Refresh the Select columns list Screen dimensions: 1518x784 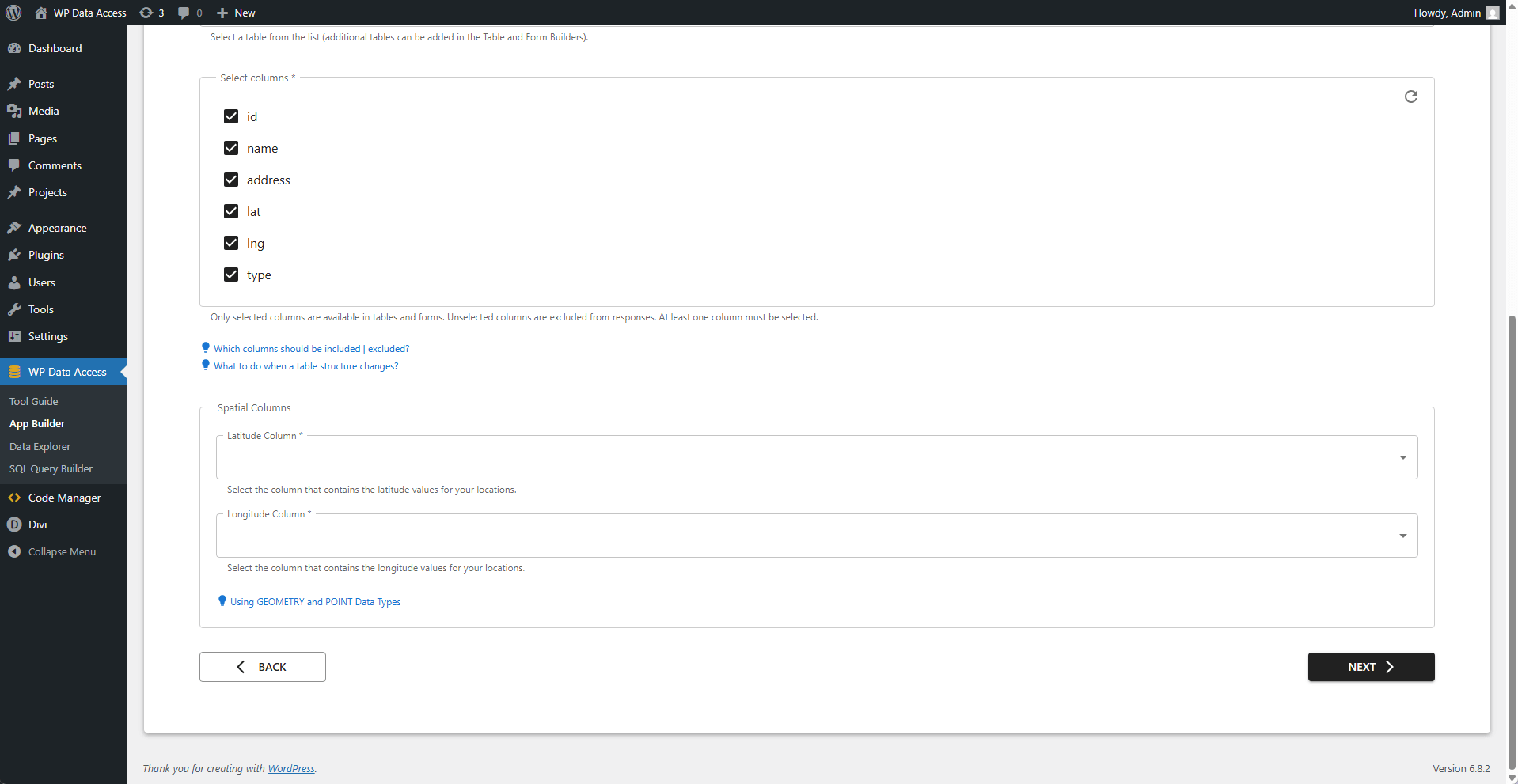tap(1412, 96)
